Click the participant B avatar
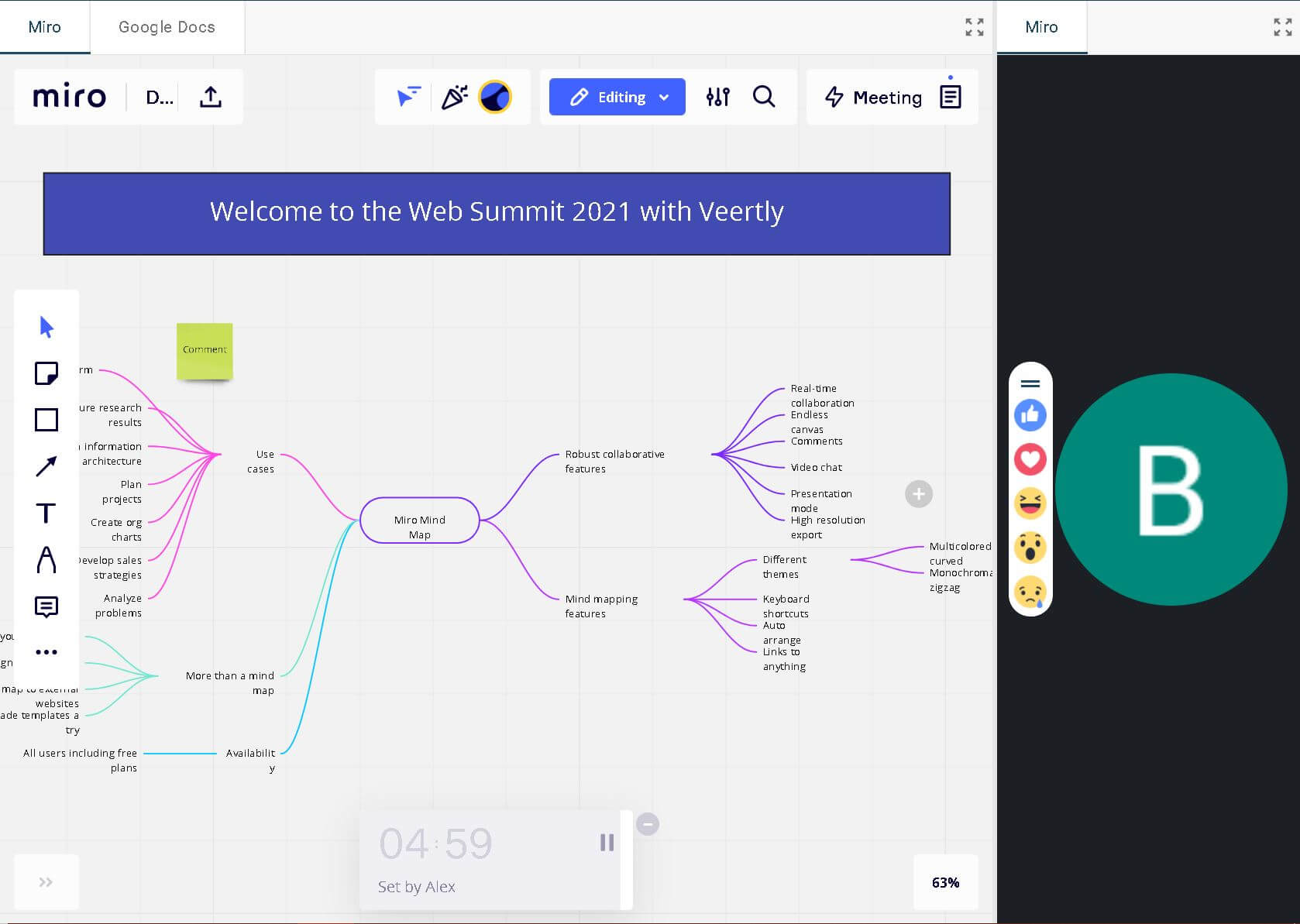1300x924 pixels. tap(1171, 489)
